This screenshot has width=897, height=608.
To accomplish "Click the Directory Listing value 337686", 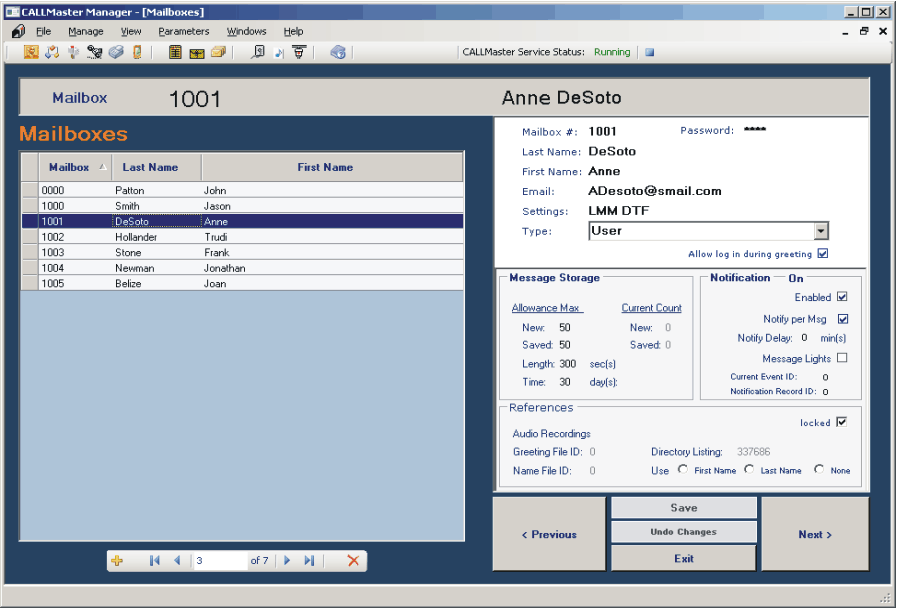I will (753, 452).
